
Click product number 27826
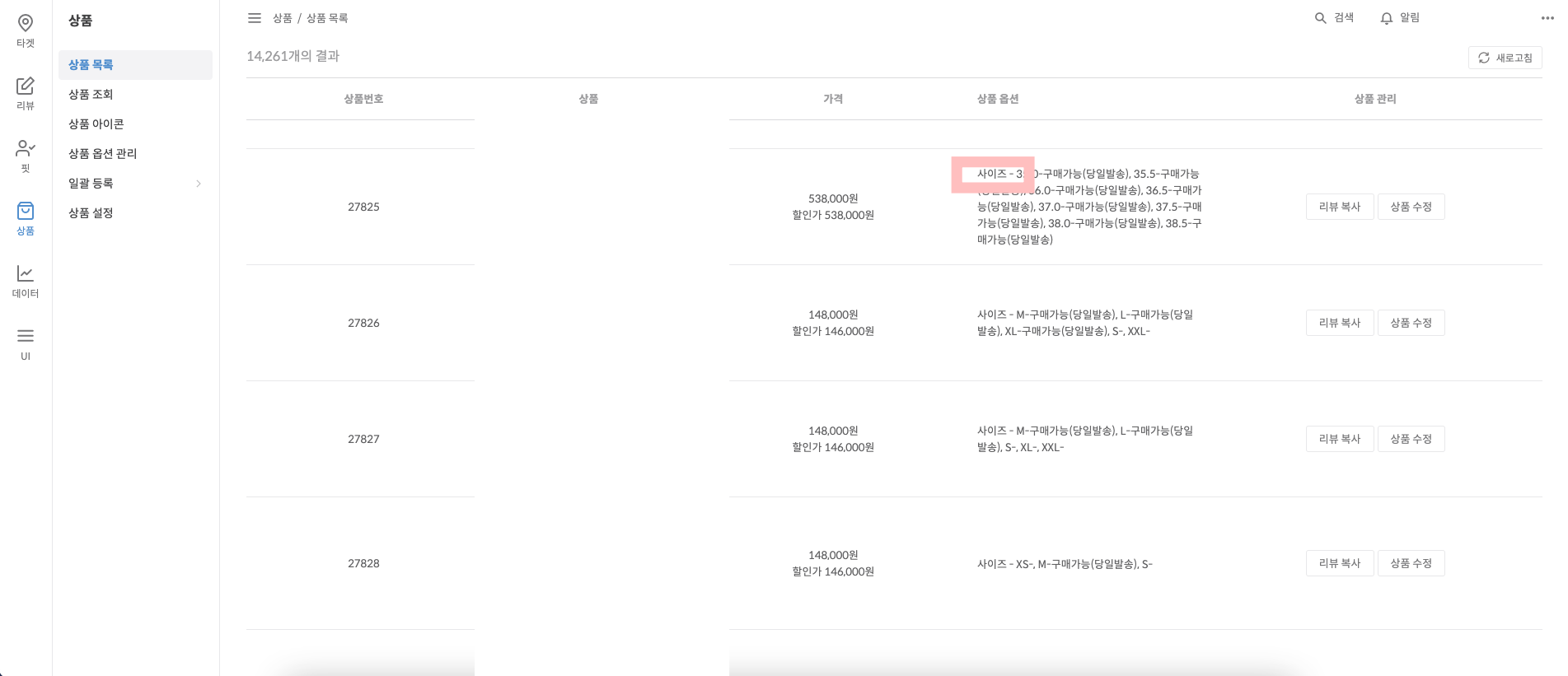[x=363, y=323]
